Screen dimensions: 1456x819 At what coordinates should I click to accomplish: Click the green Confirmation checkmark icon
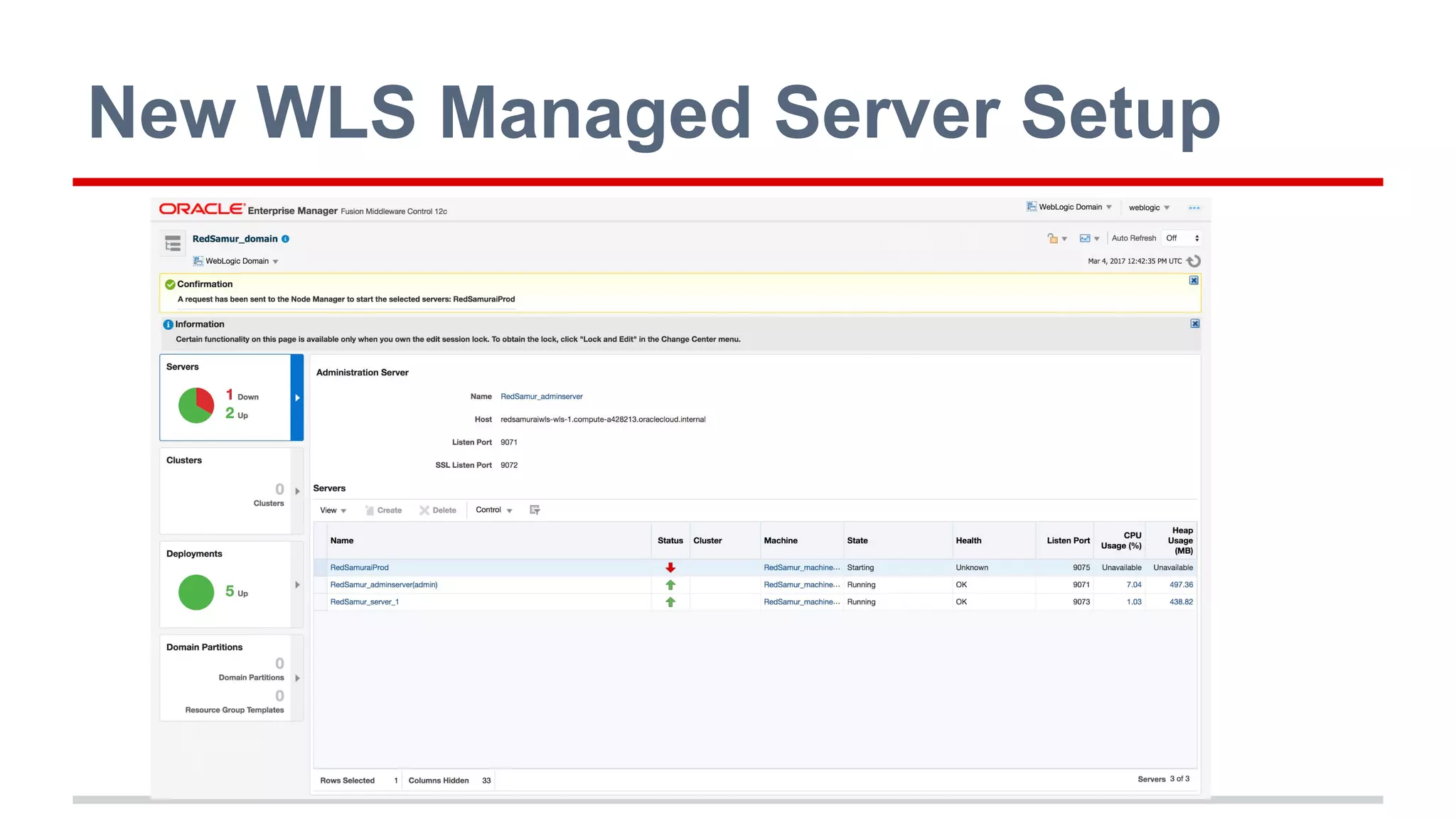tap(170, 284)
